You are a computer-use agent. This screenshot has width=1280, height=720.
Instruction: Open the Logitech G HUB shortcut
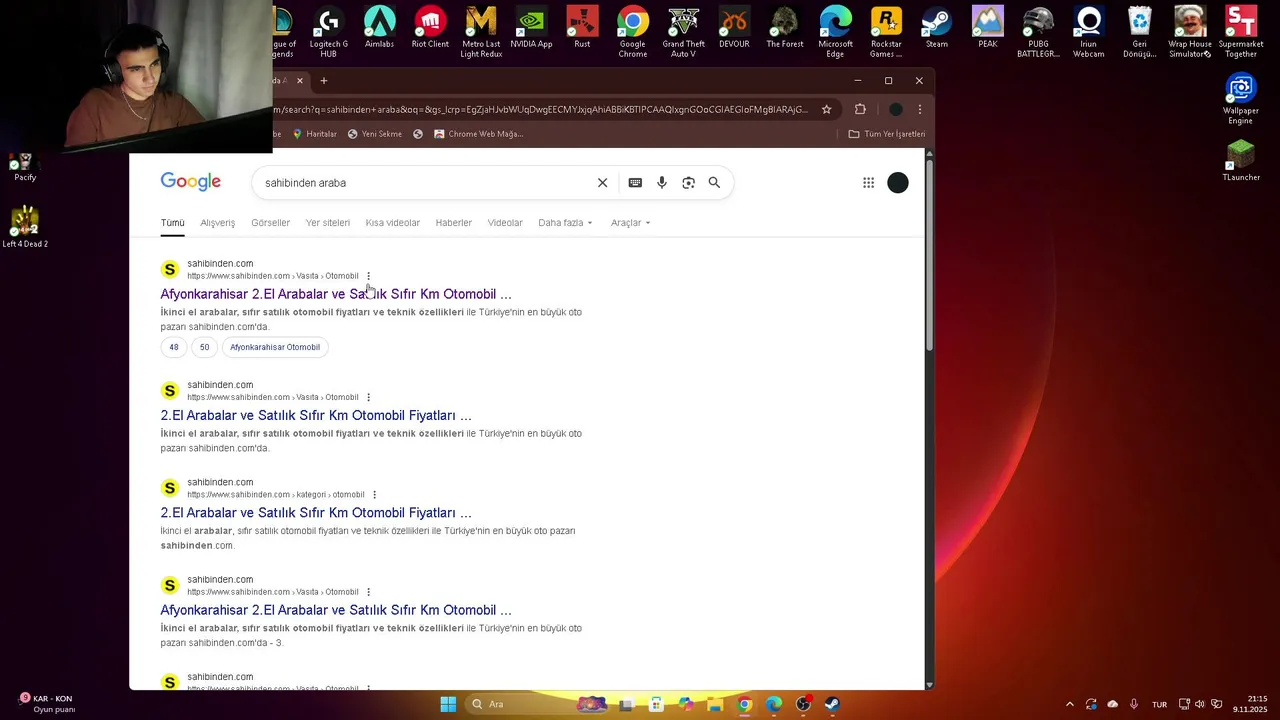[x=328, y=33]
